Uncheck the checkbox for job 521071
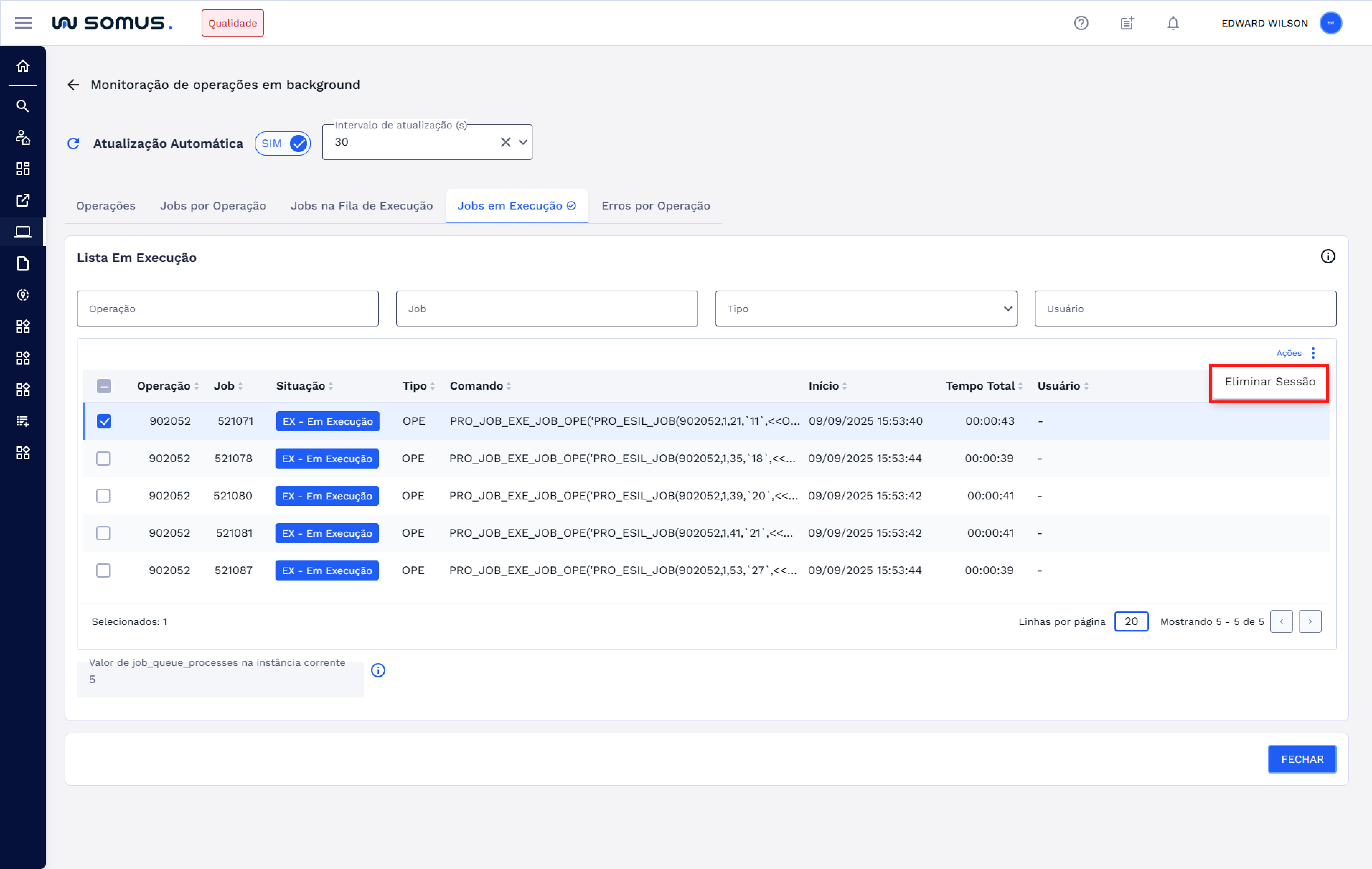The height and width of the screenshot is (869, 1372). [x=104, y=421]
